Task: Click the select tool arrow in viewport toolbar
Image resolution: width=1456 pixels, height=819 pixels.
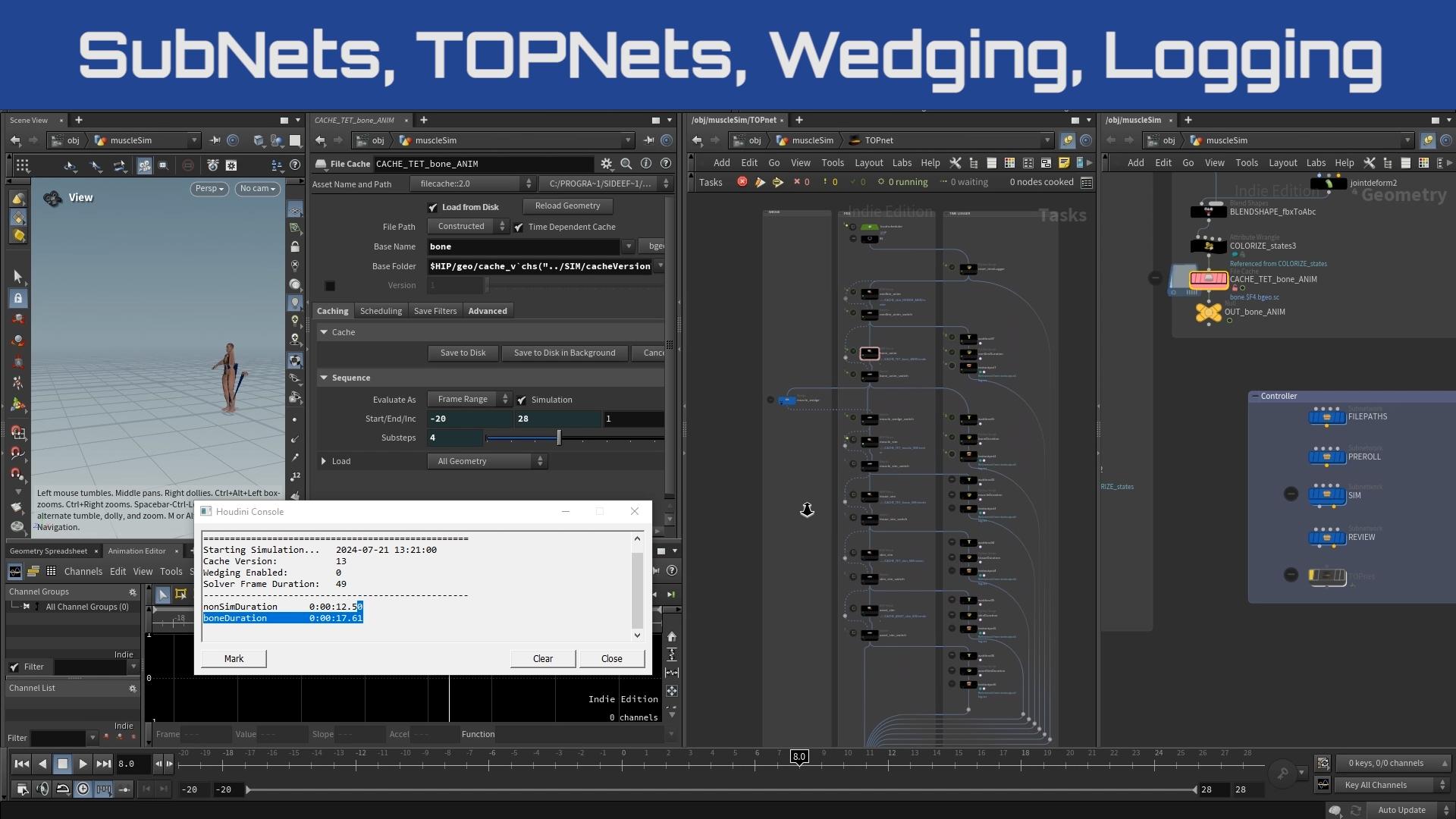Action: coord(18,277)
